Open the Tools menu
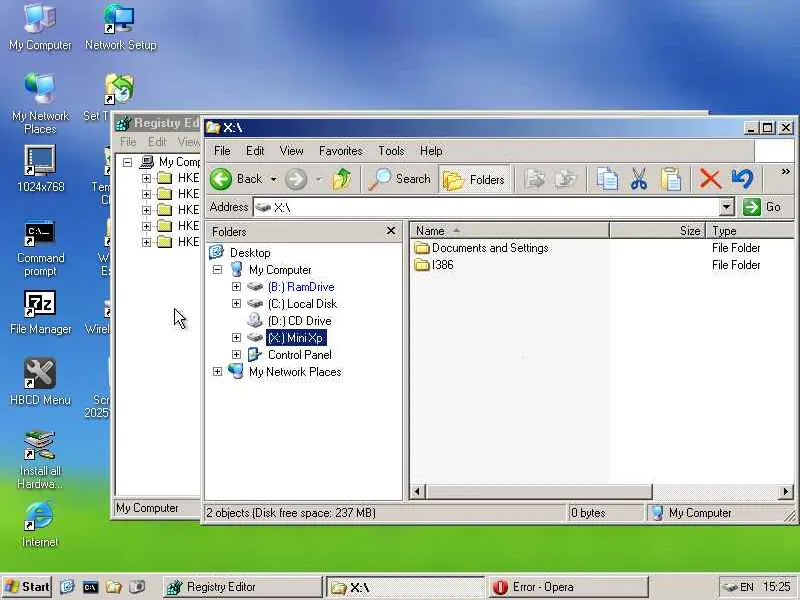Viewport: 800px width, 600px height. coord(391,151)
